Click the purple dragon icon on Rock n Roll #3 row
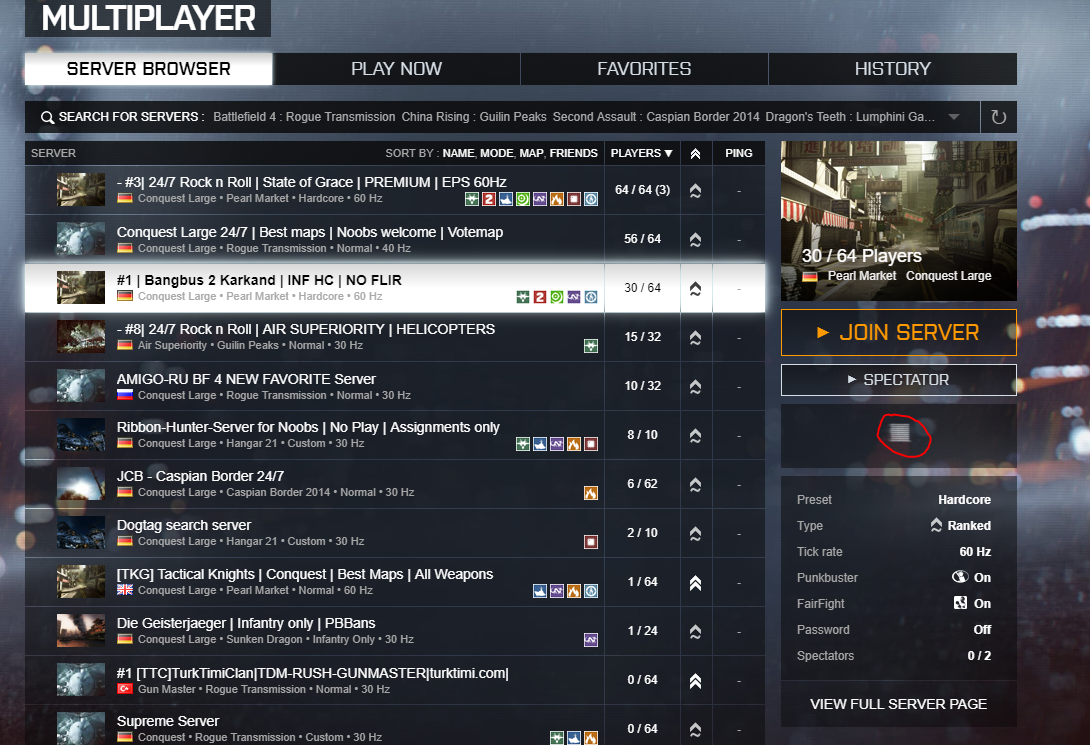This screenshot has height=745, width=1090. point(540,199)
